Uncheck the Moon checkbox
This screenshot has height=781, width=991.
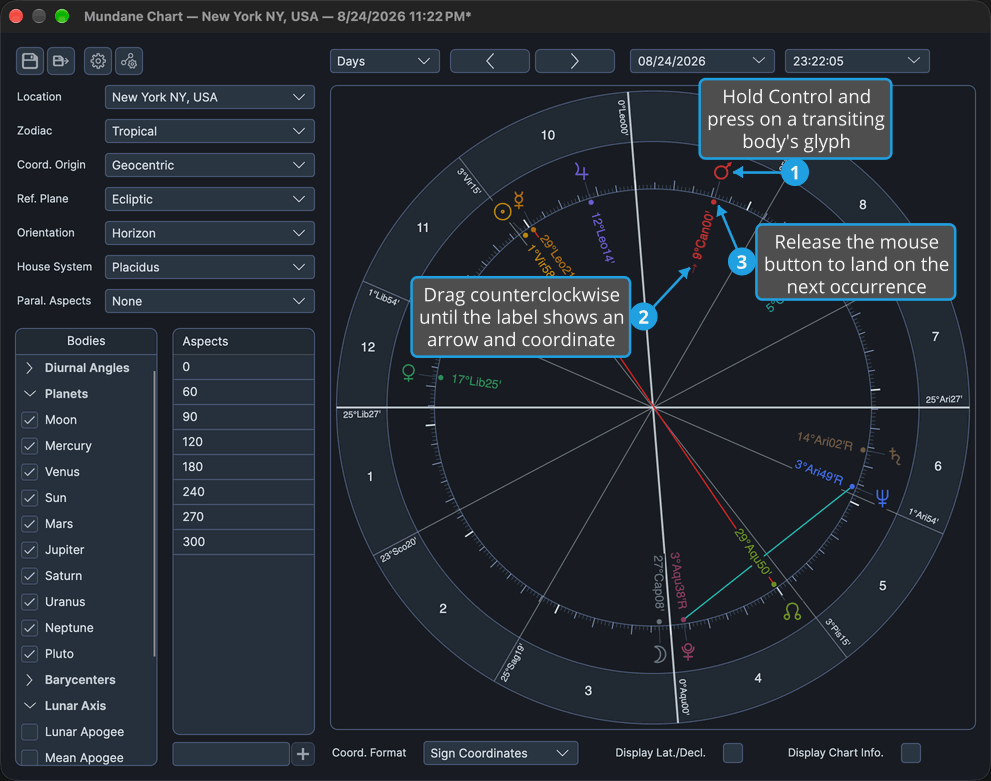30,420
